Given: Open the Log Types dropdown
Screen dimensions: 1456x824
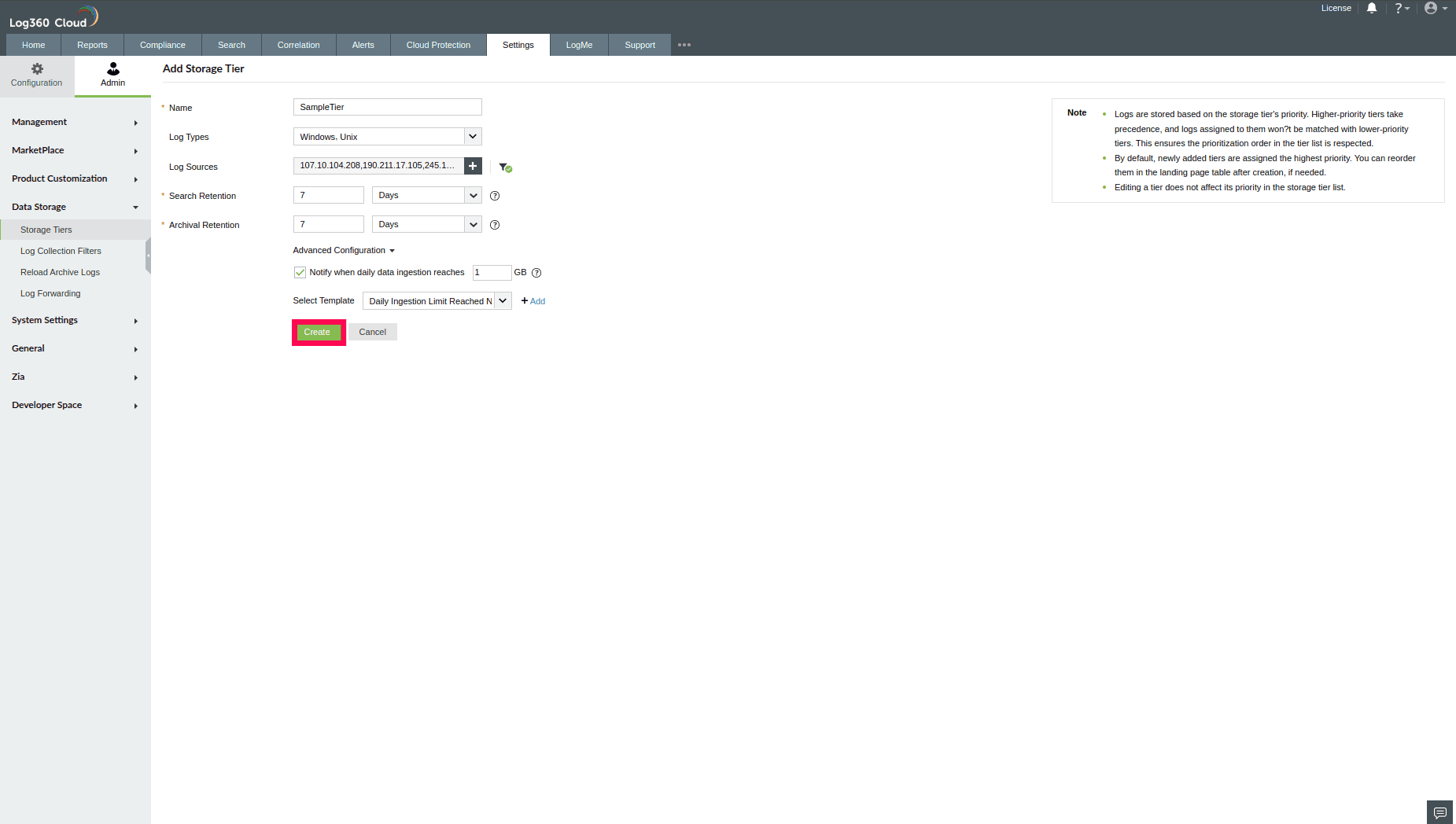Looking at the screenshot, I should pos(473,136).
